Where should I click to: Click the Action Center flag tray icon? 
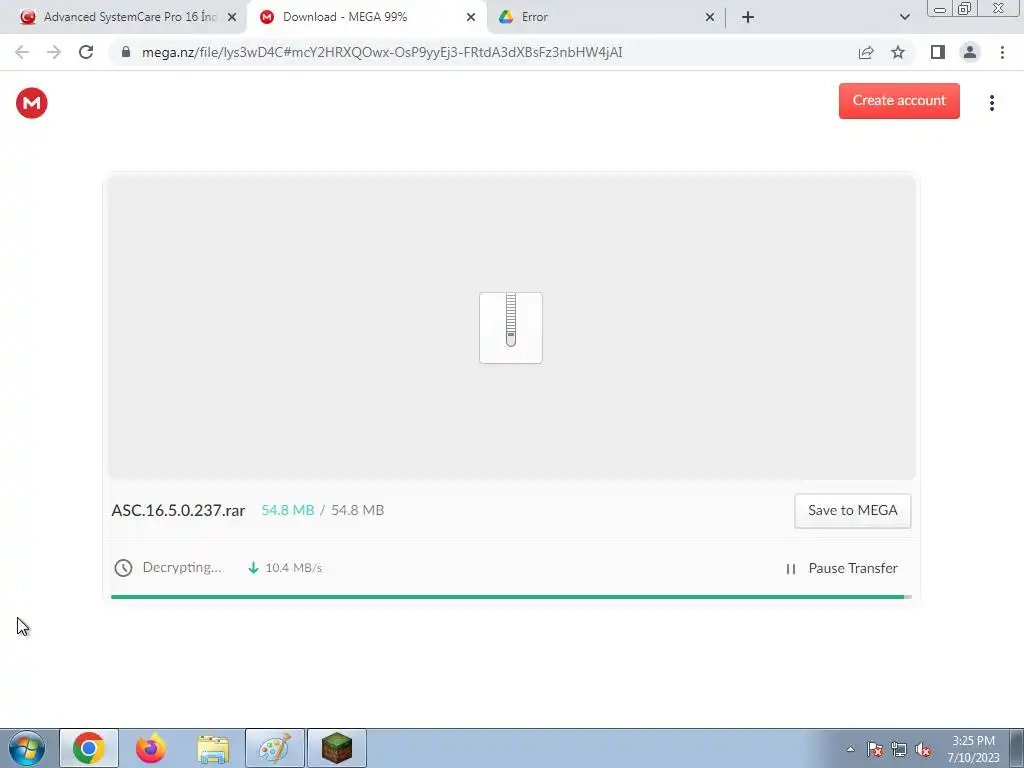(x=875, y=749)
